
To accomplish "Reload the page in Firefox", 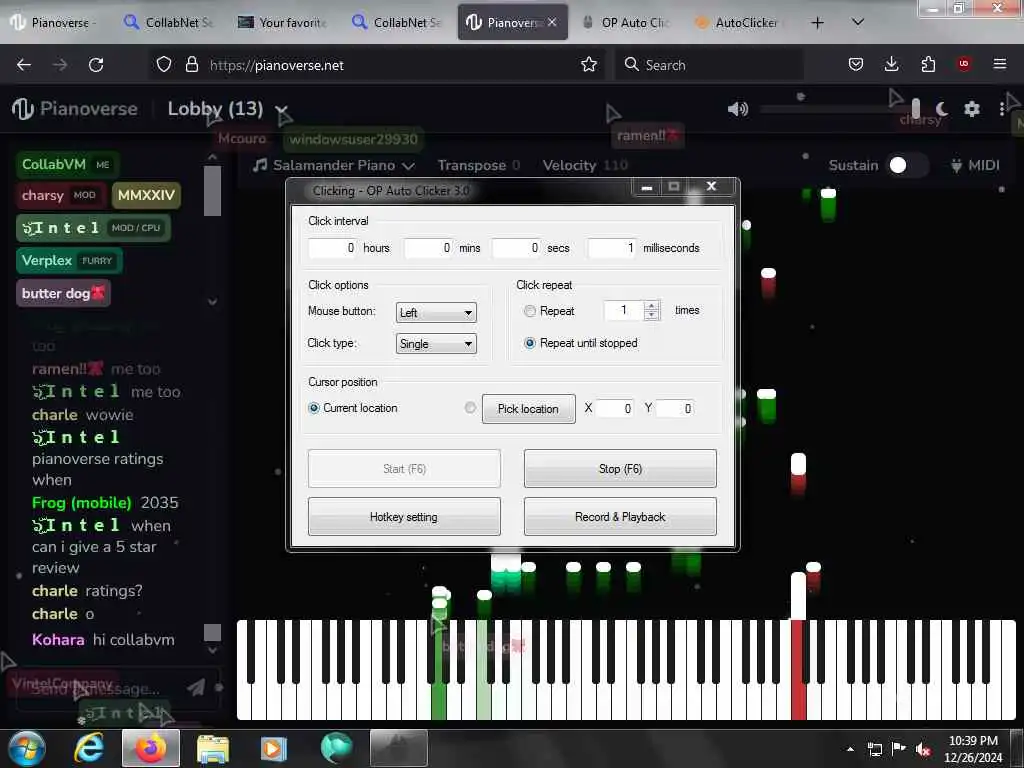I will point(96,65).
